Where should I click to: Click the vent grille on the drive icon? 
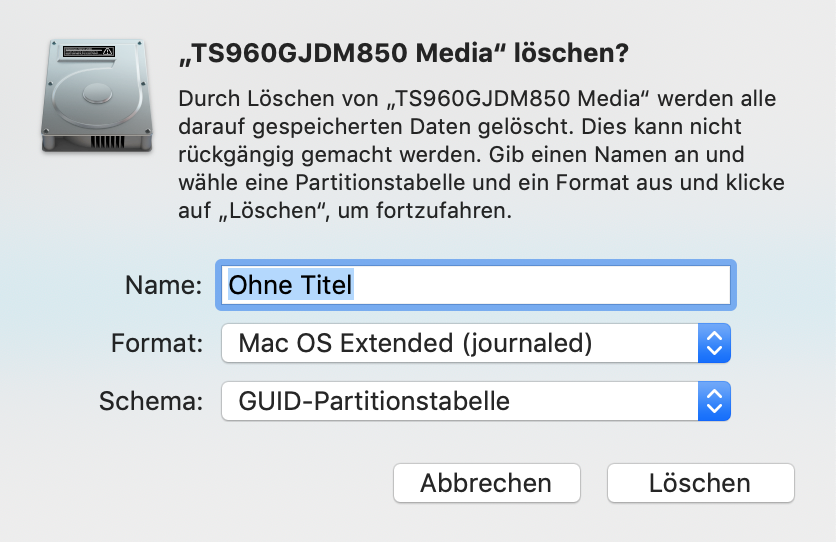[x=107, y=142]
